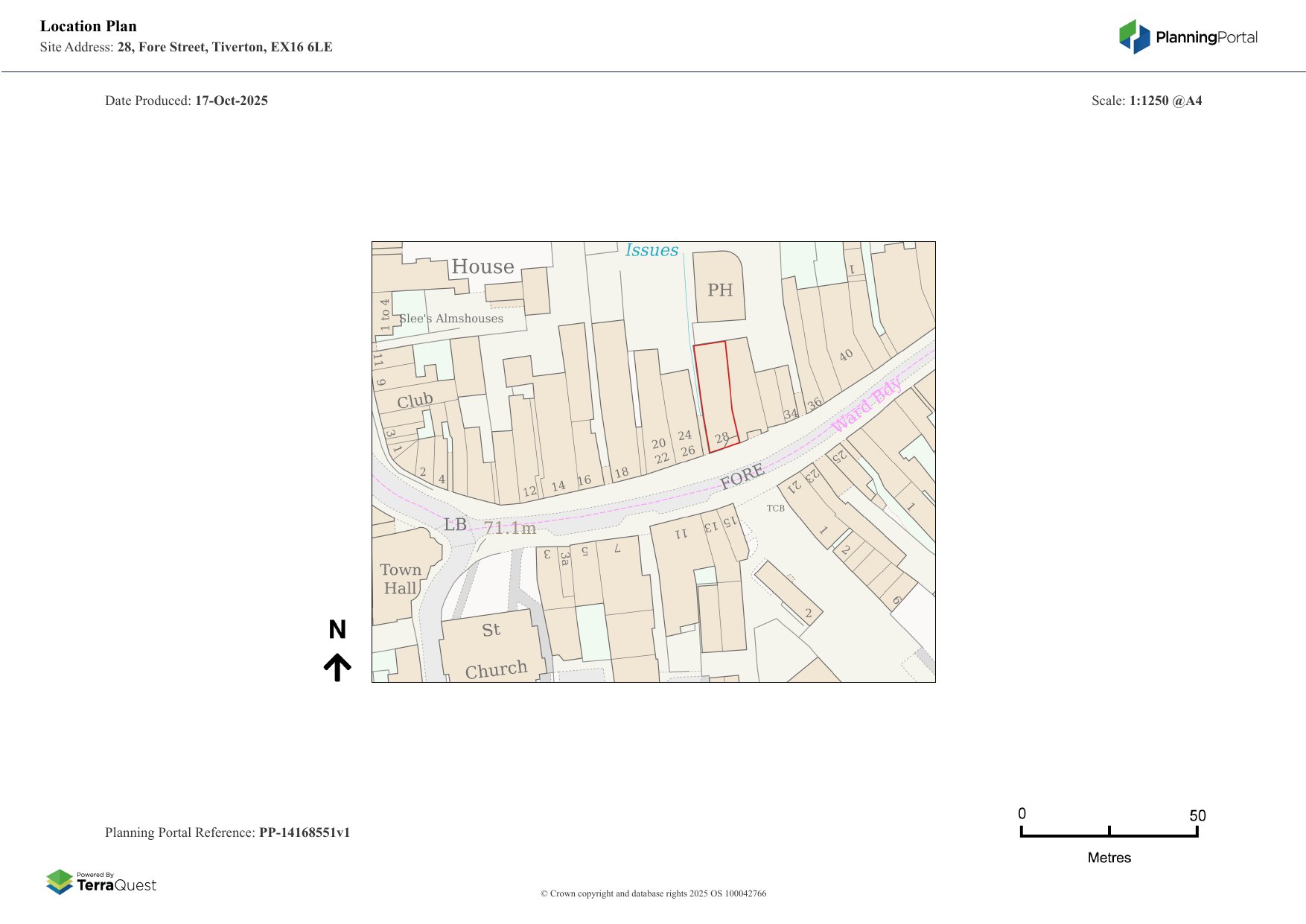Select the red-outlined plot at number 28

[715, 395]
